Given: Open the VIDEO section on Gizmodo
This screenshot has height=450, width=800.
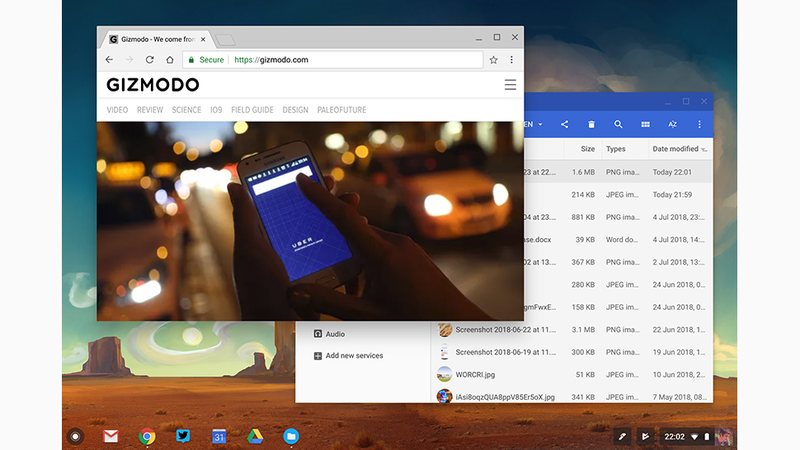Looking at the screenshot, I should point(117,110).
